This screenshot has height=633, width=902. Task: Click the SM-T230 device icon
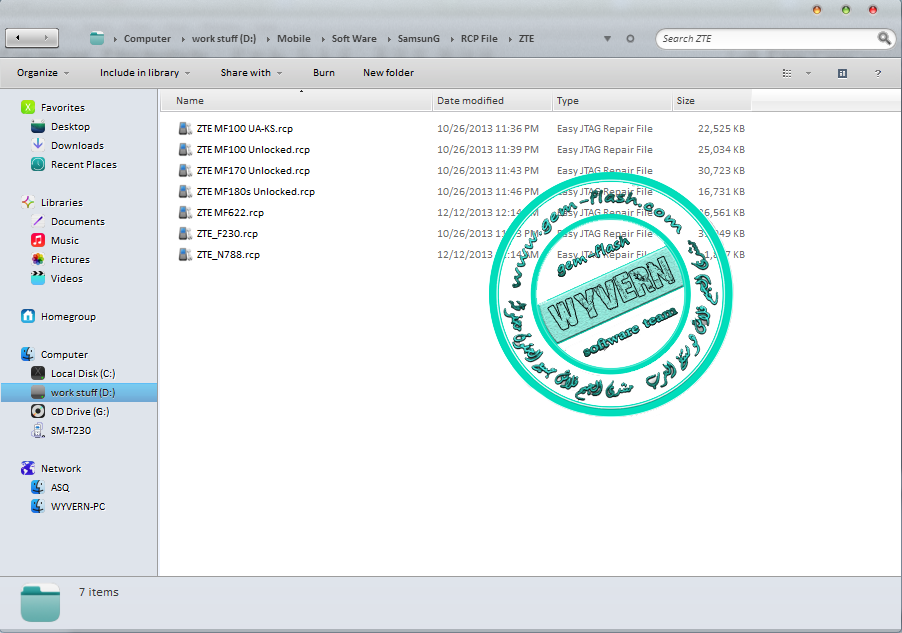(38, 430)
